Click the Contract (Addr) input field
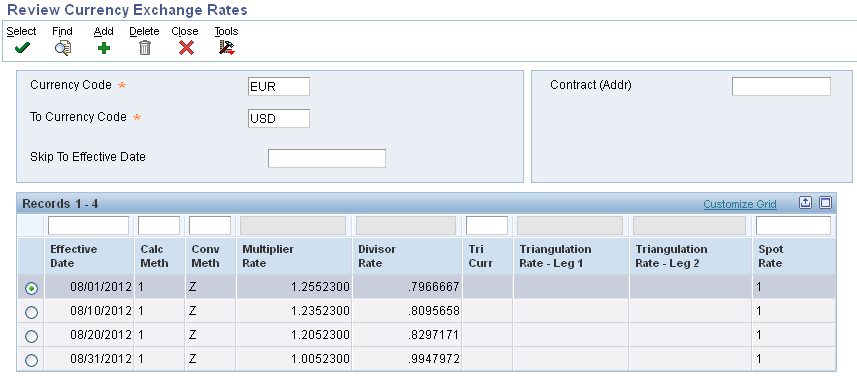The width and height of the screenshot is (857, 376). [781, 86]
